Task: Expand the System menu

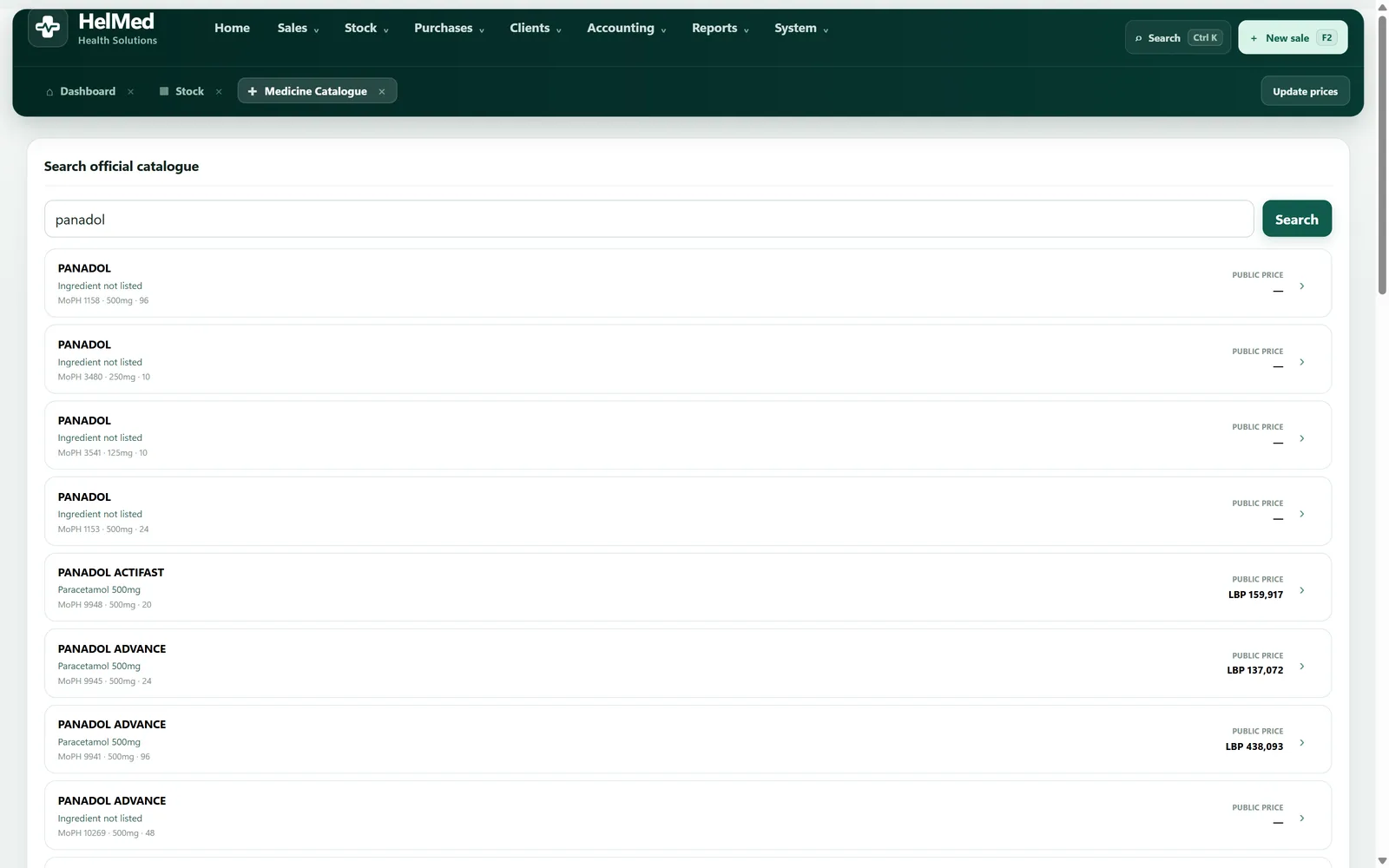Action: (800, 28)
